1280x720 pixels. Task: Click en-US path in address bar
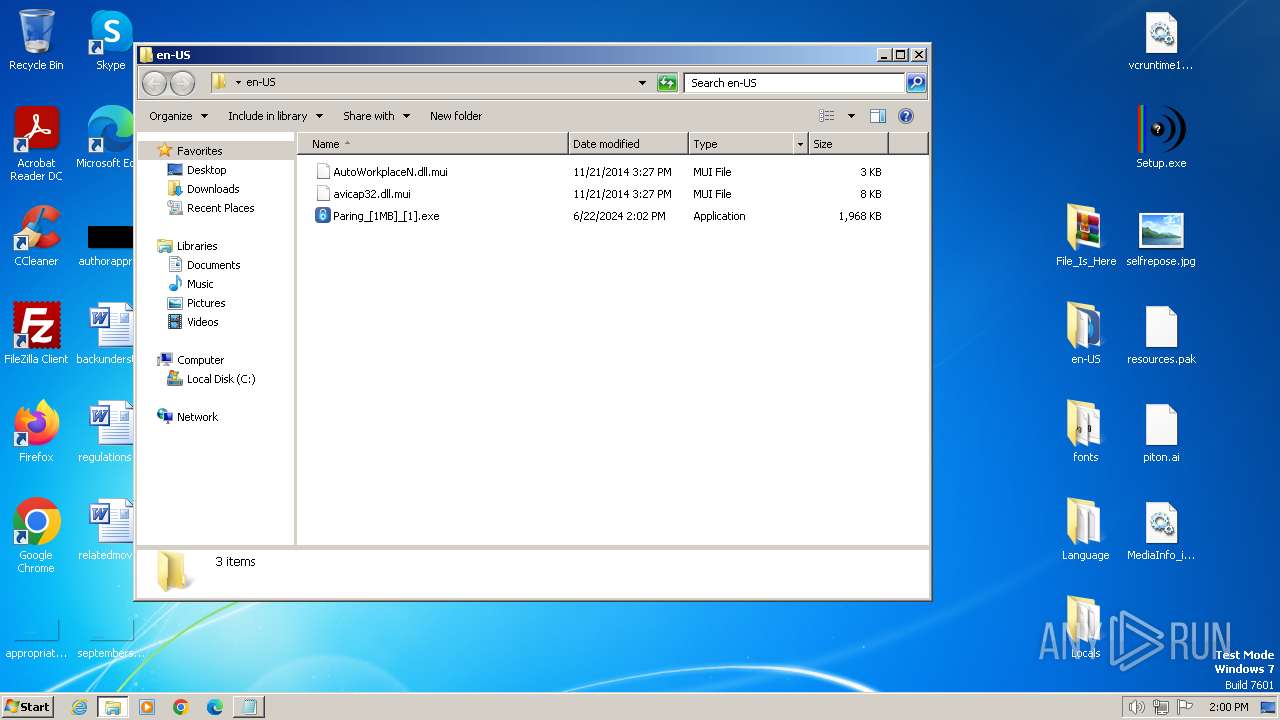(260, 83)
